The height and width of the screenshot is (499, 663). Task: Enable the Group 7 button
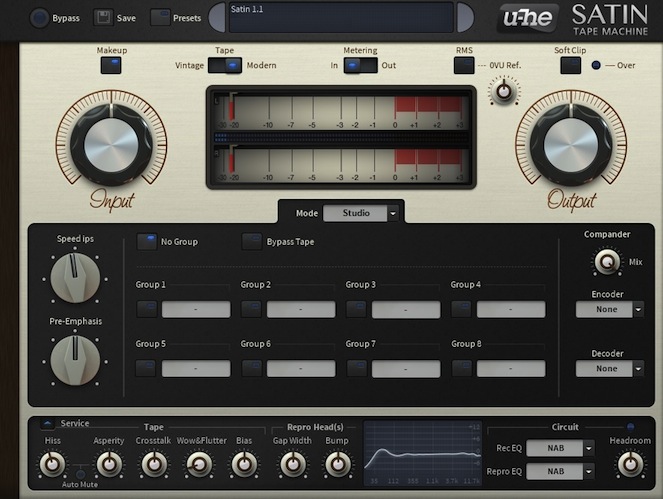point(356,368)
